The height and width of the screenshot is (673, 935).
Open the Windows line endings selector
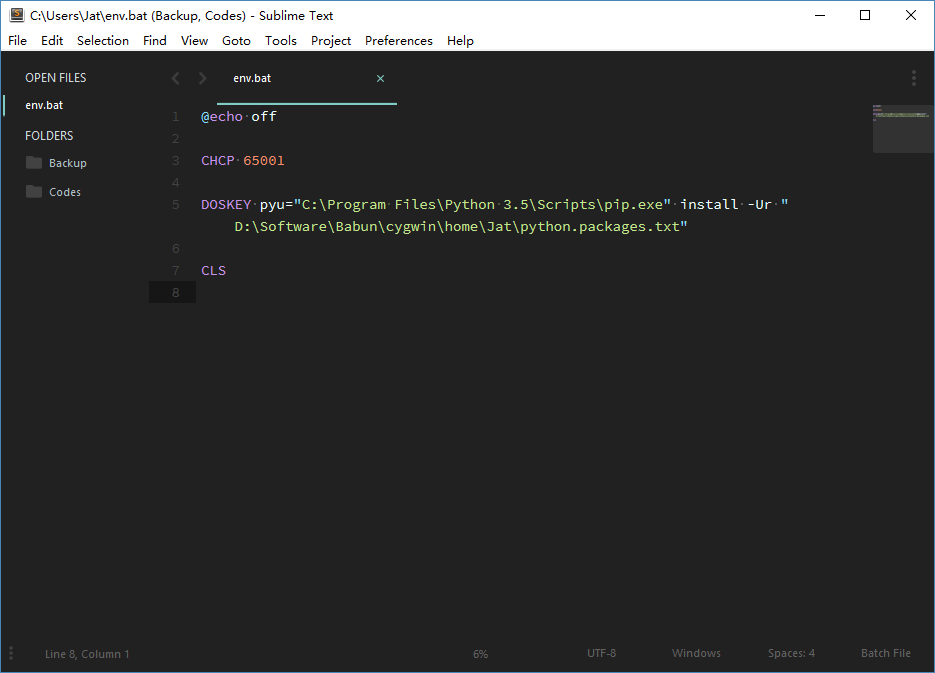[696, 653]
